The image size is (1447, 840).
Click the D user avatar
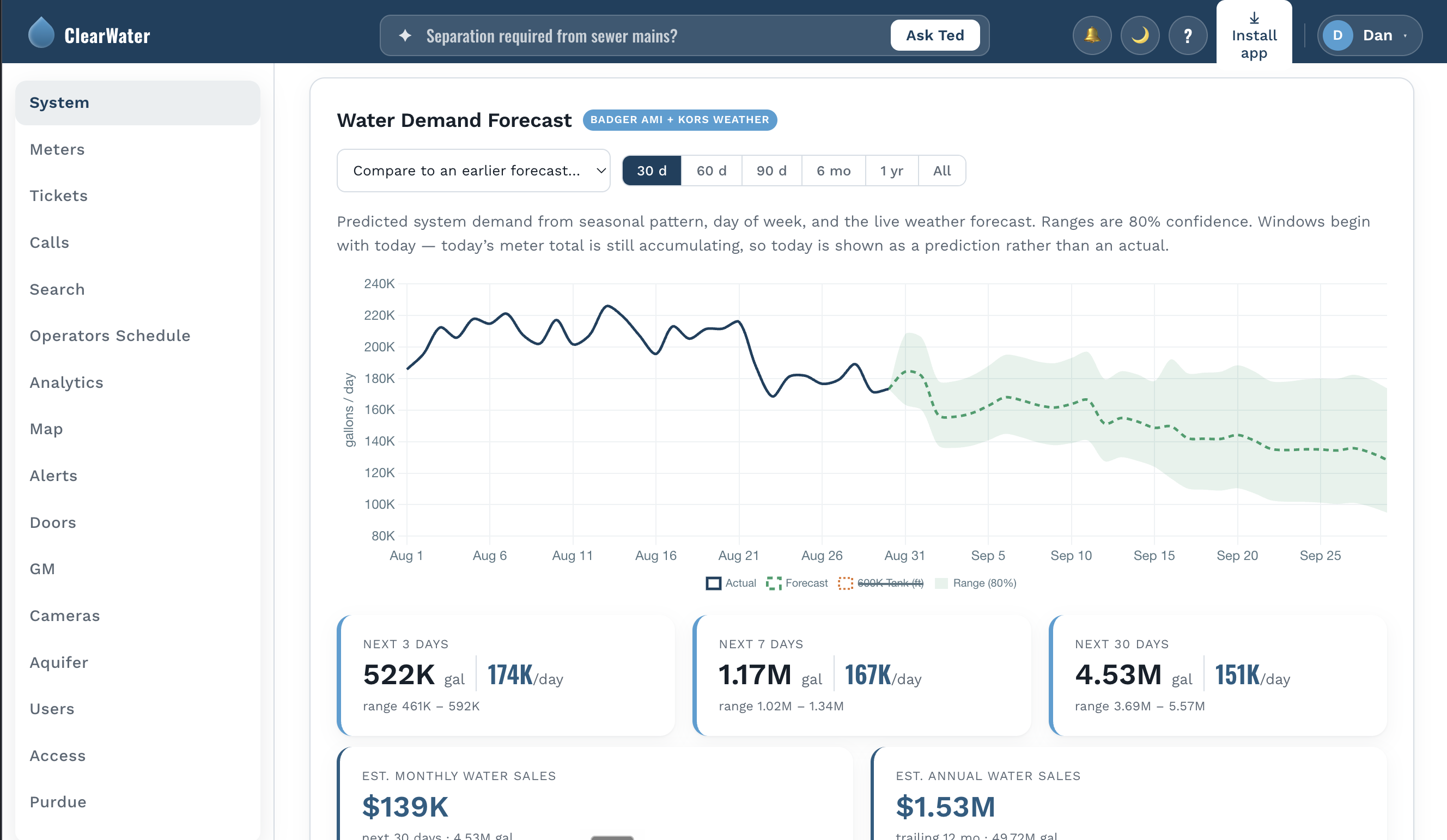[x=1337, y=35]
